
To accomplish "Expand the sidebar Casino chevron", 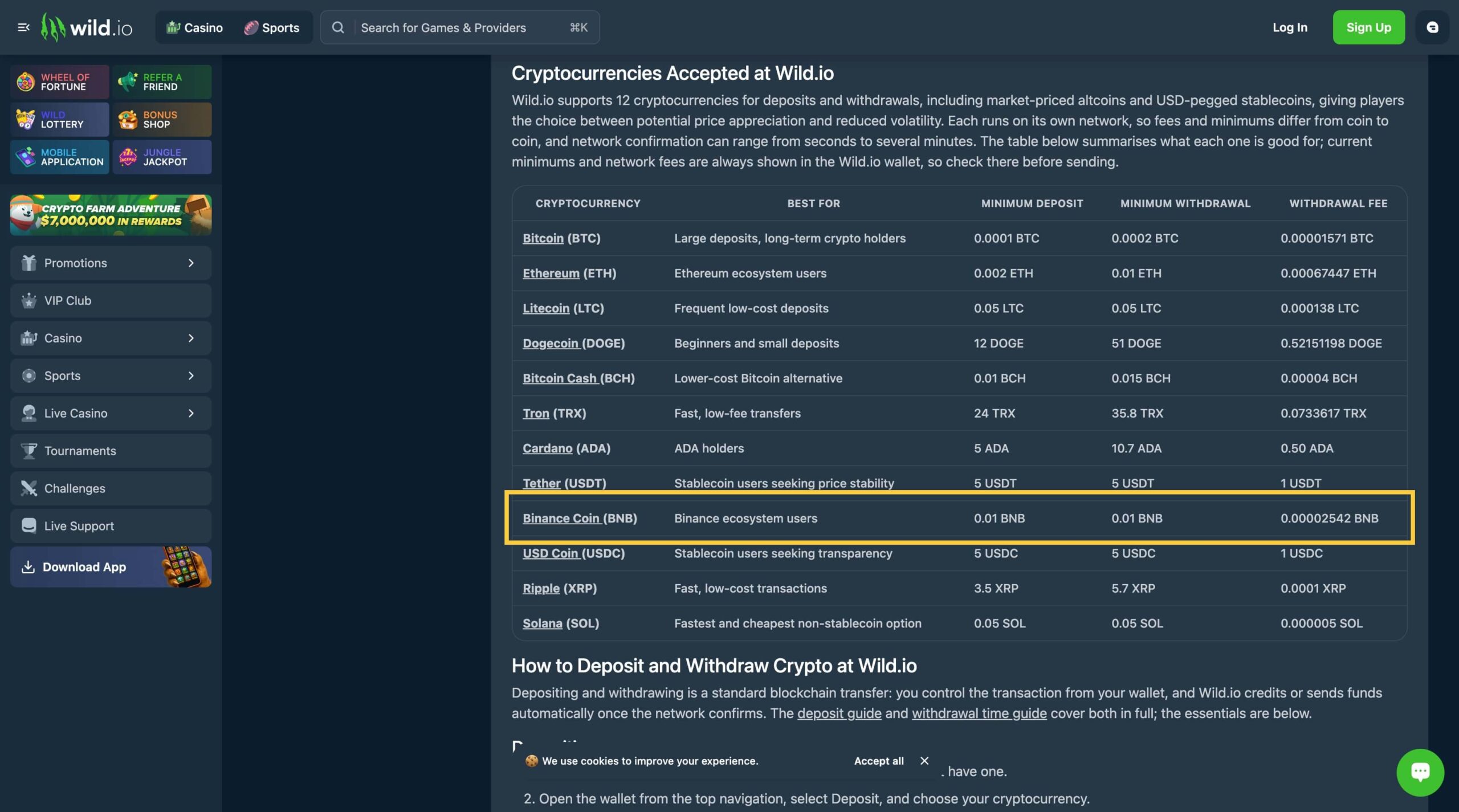I will pyautogui.click(x=191, y=338).
